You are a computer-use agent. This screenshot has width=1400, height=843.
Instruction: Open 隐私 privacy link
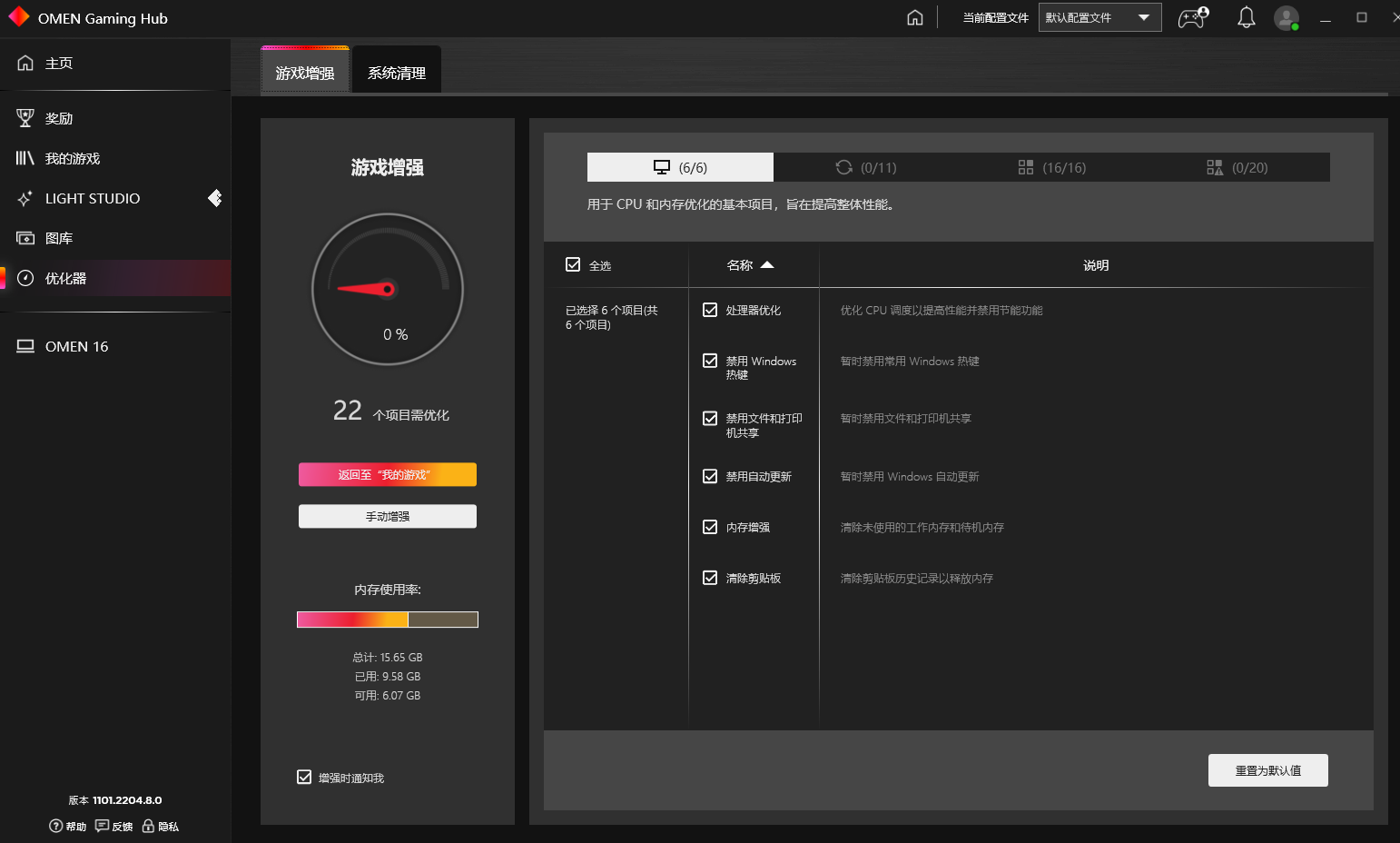161,826
